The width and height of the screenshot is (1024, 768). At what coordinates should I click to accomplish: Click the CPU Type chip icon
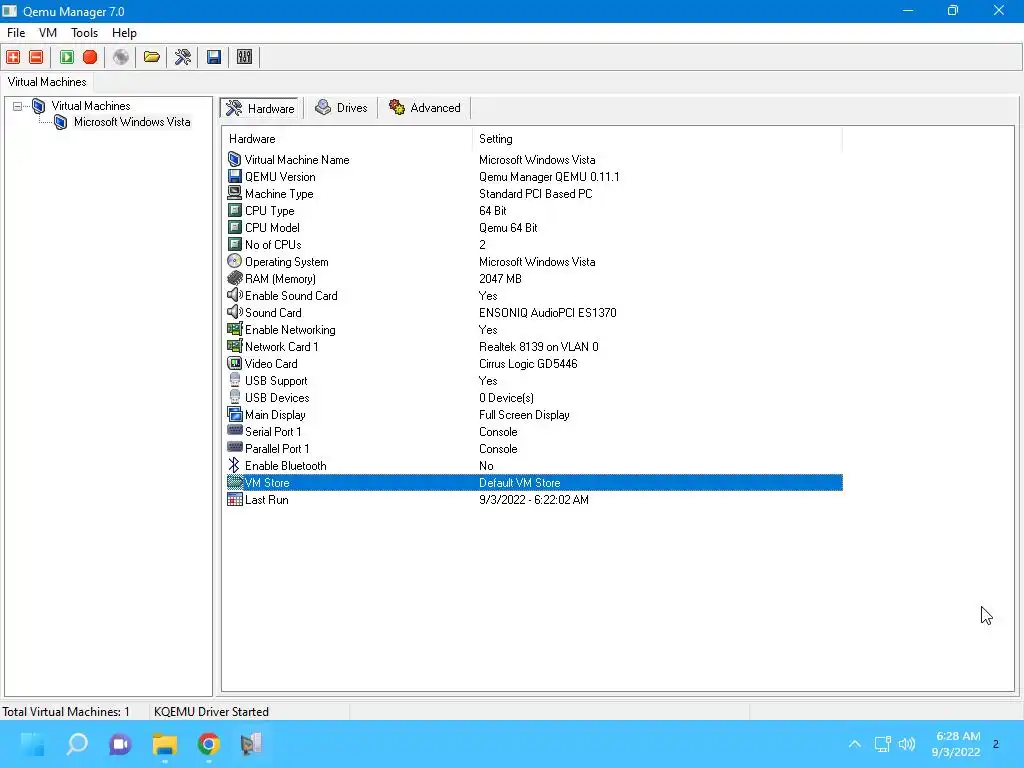point(234,210)
